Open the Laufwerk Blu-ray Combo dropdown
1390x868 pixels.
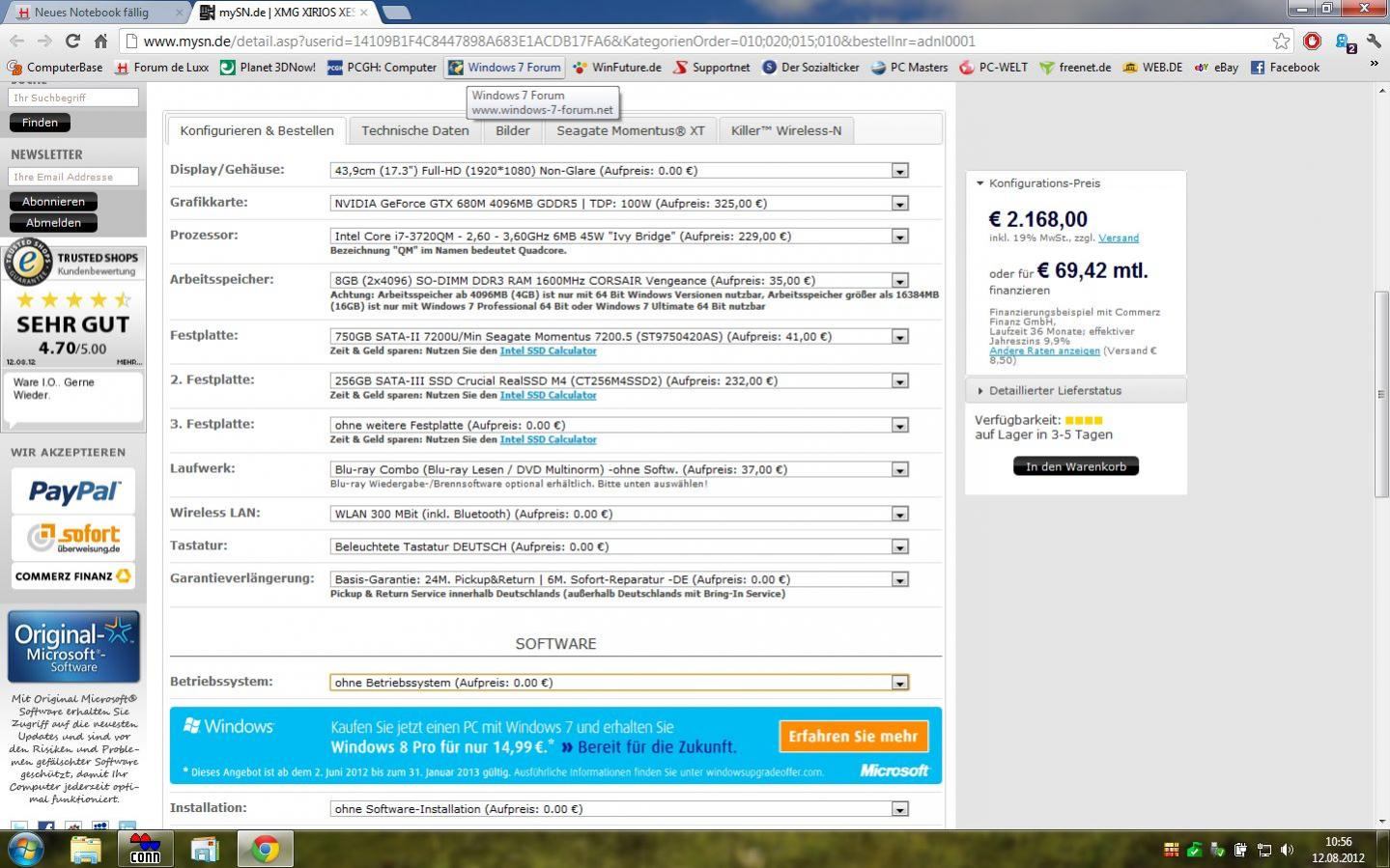click(619, 469)
